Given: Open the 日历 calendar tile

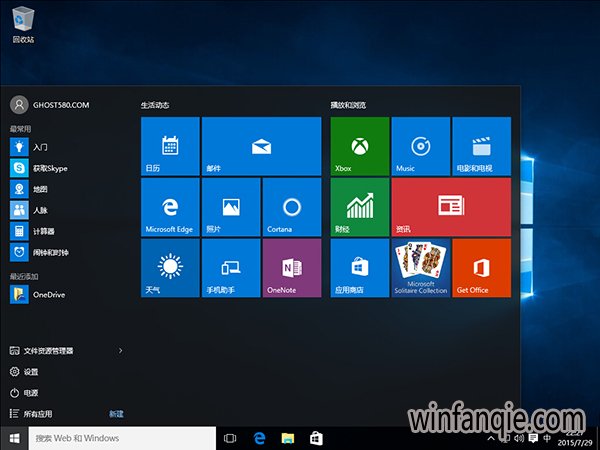Looking at the screenshot, I should [x=170, y=146].
